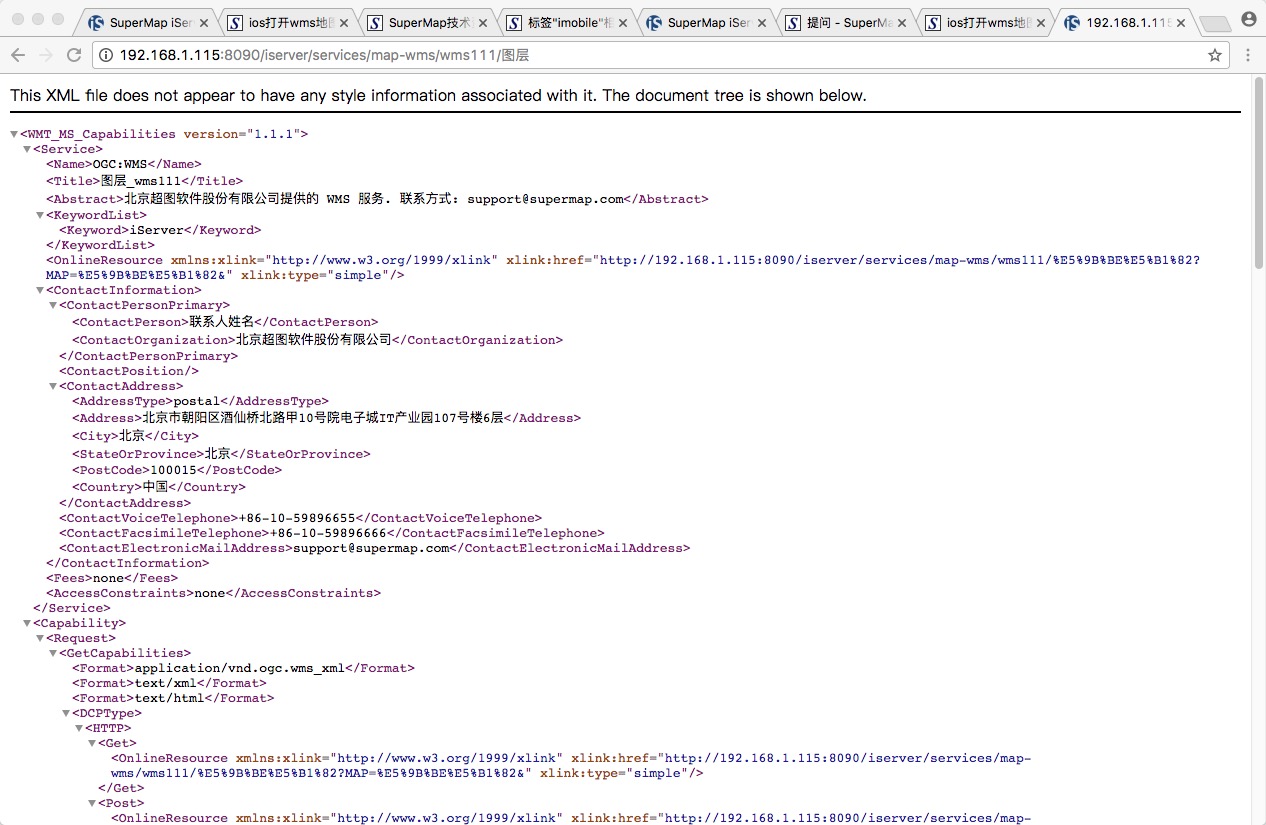Click the ContactOrganization line
The image size is (1266, 825).
(x=317, y=340)
